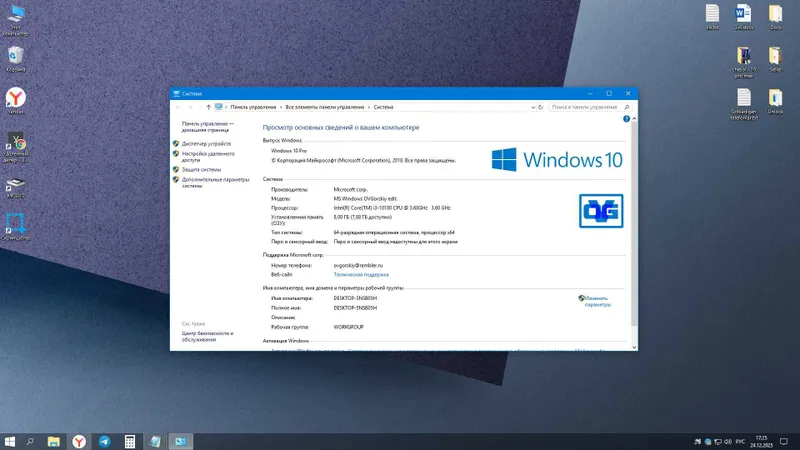This screenshot has height=450, width=800.
Task: Select This PC desktop icon
Action: (16, 20)
